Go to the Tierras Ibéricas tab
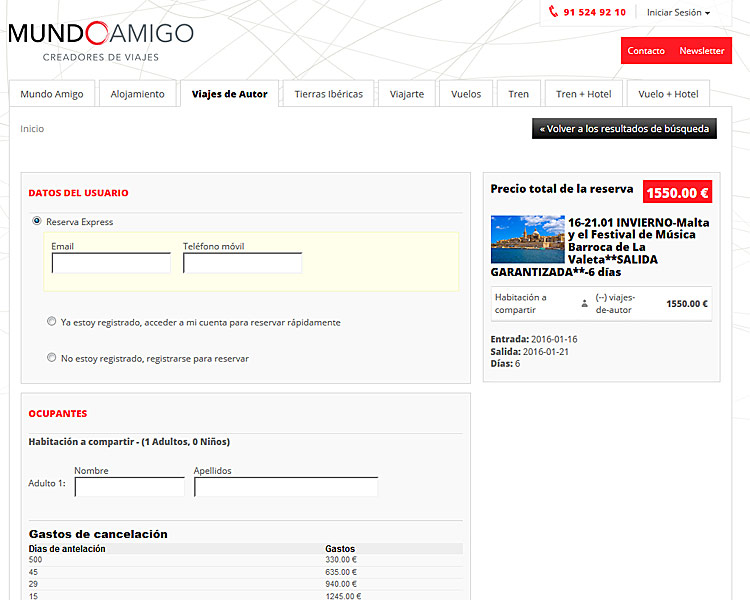750x600 pixels. click(x=329, y=94)
